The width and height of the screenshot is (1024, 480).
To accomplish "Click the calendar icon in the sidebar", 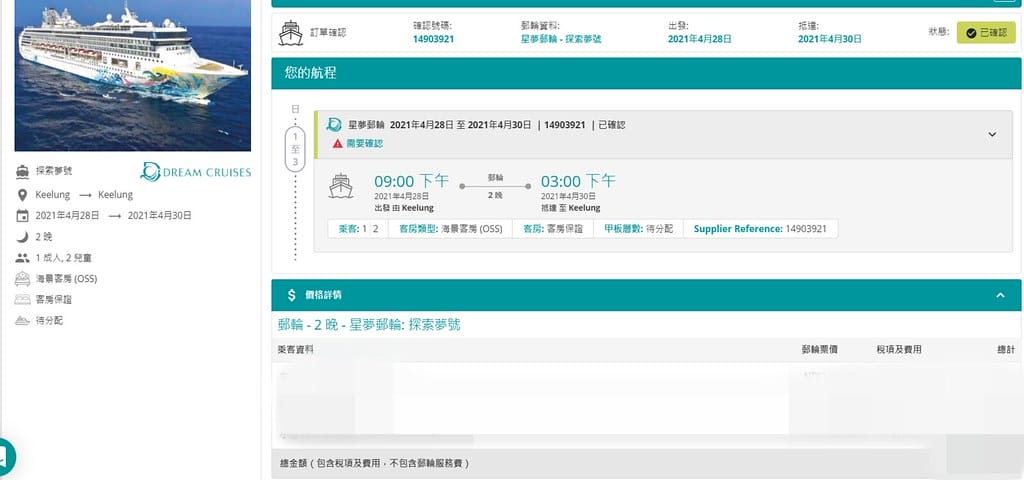I will 22,216.
